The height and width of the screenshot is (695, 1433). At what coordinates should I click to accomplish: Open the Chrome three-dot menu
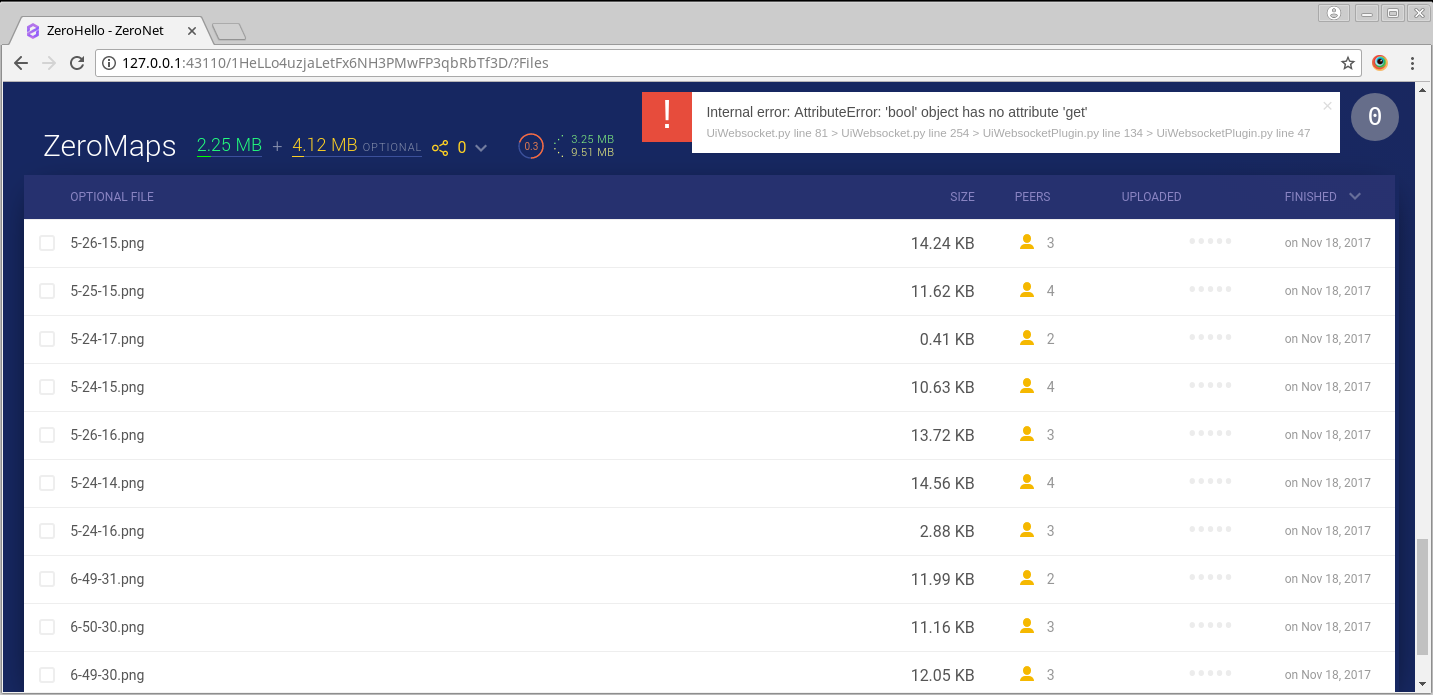[1412, 63]
